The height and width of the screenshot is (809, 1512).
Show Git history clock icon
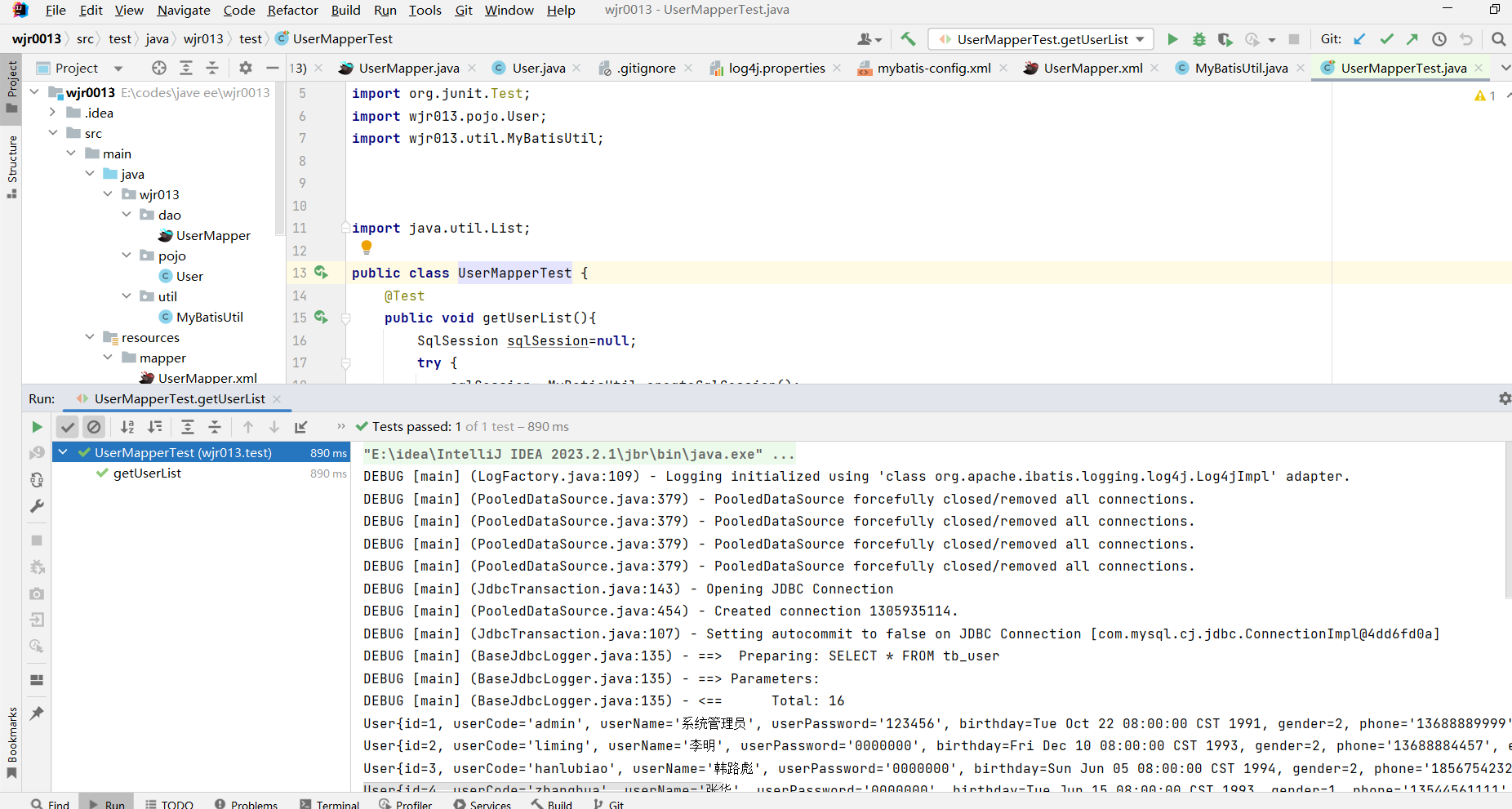(x=1439, y=39)
